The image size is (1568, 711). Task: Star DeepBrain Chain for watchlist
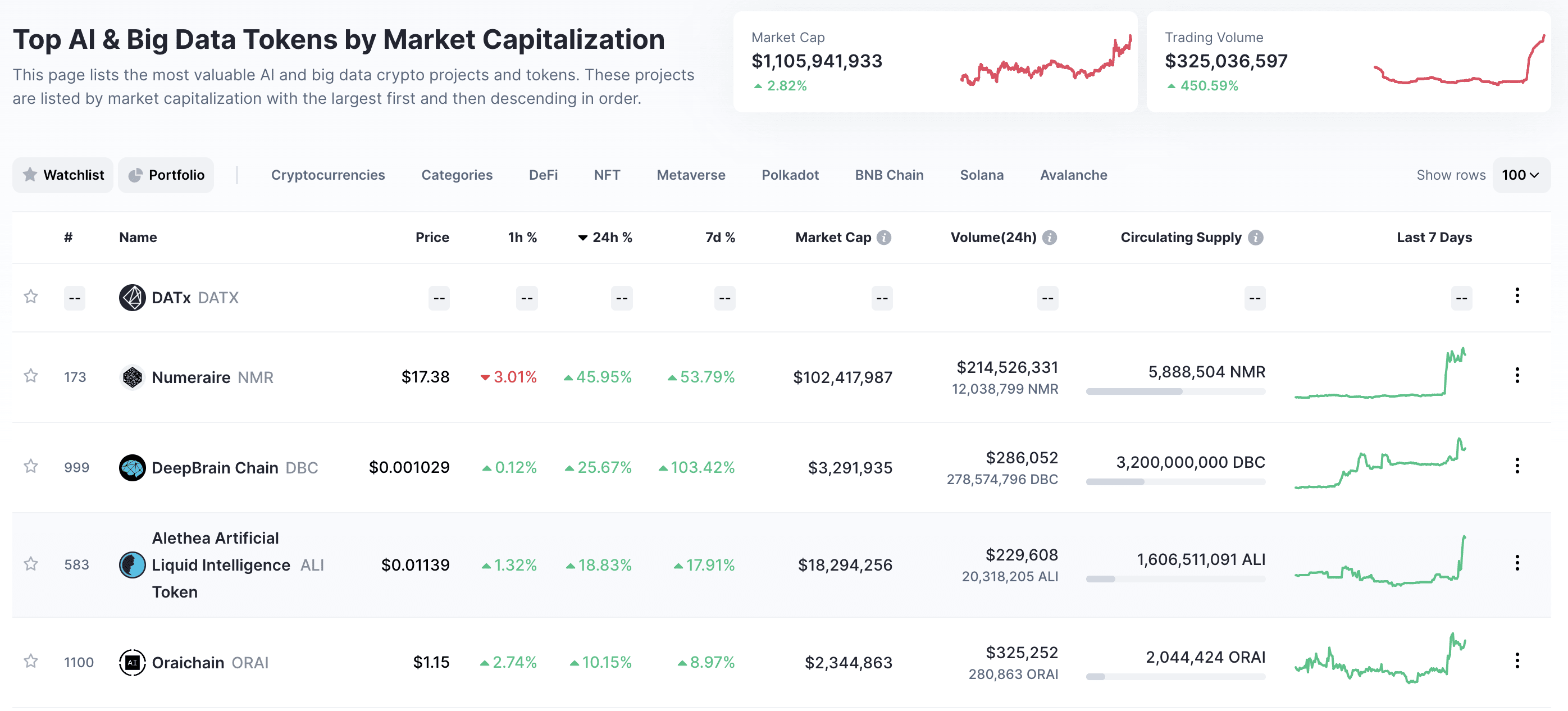(30, 467)
